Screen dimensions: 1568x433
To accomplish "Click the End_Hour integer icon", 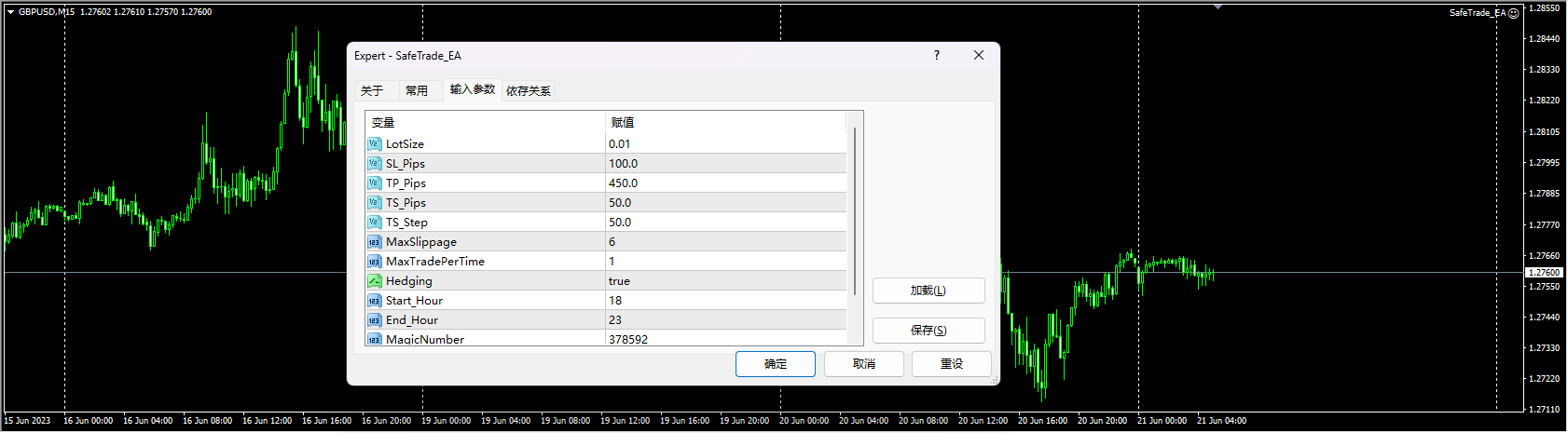I will pos(374,320).
